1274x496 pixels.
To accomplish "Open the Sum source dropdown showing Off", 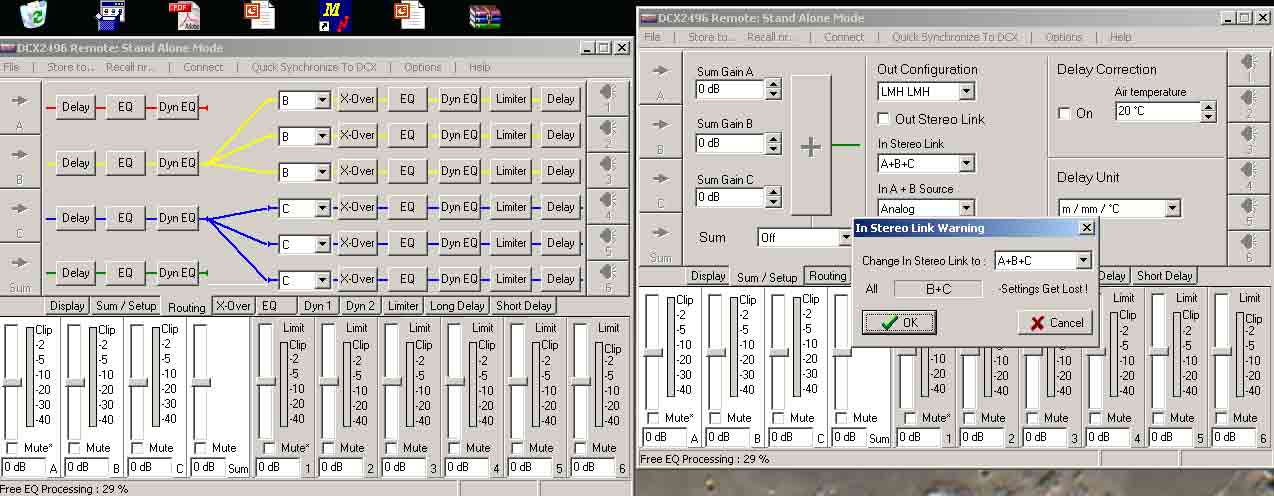I will [x=845, y=238].
